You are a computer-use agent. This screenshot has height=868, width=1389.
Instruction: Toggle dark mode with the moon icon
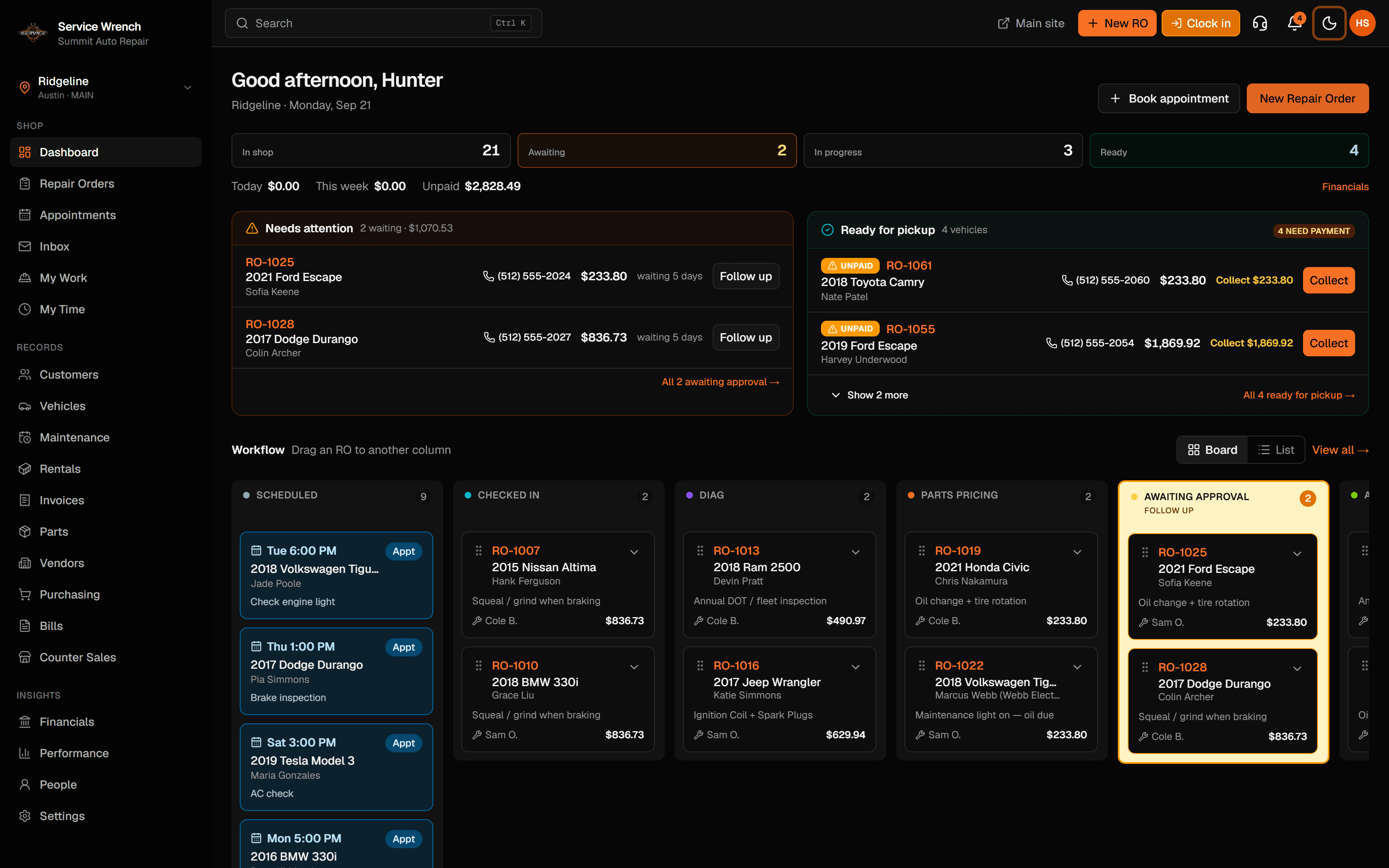pyautogui.click(x=1329, y=23)
